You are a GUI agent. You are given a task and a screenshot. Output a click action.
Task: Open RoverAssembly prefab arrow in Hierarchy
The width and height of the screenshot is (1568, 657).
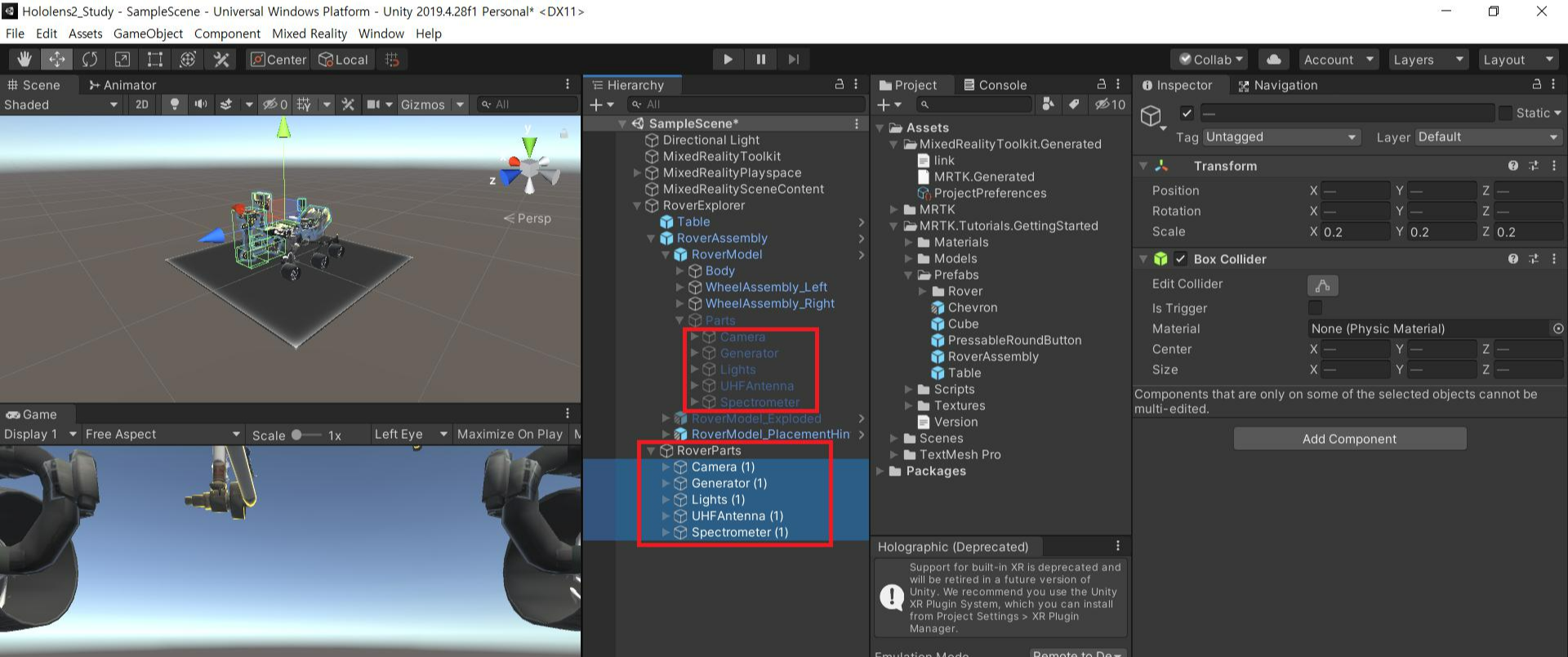click(862, 239)
